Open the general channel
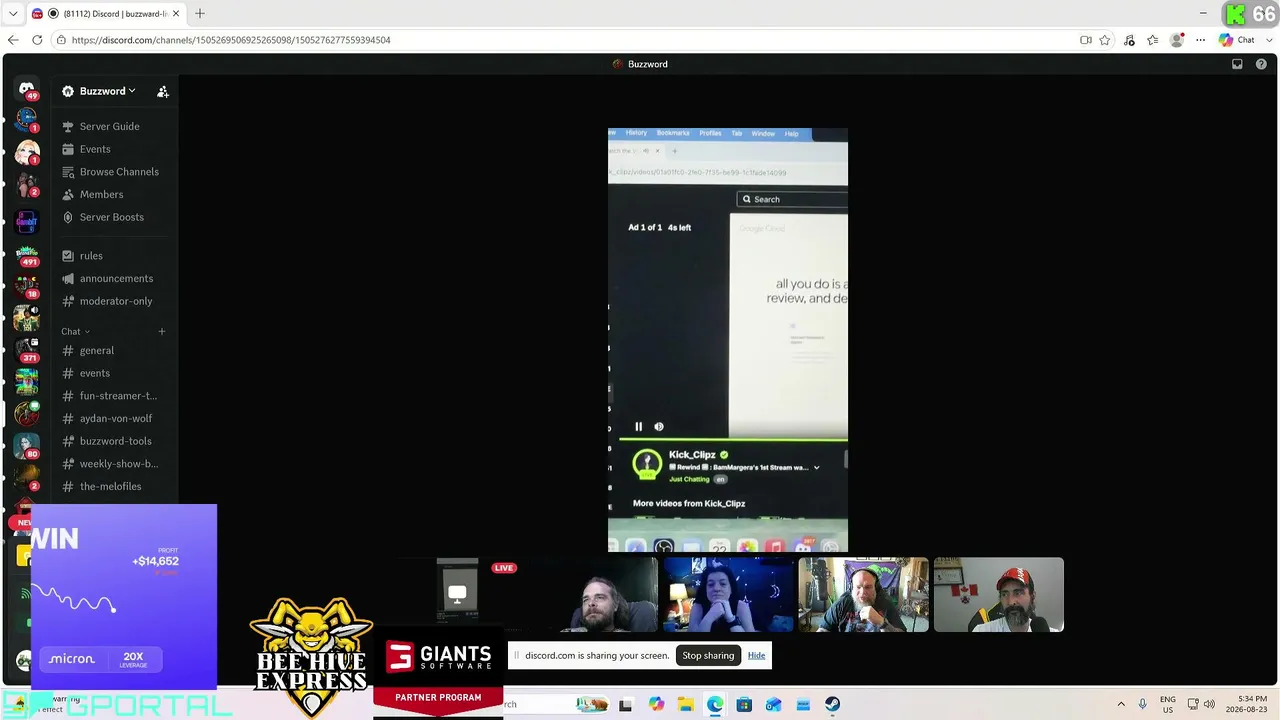1280x720 pixels. 97,351
